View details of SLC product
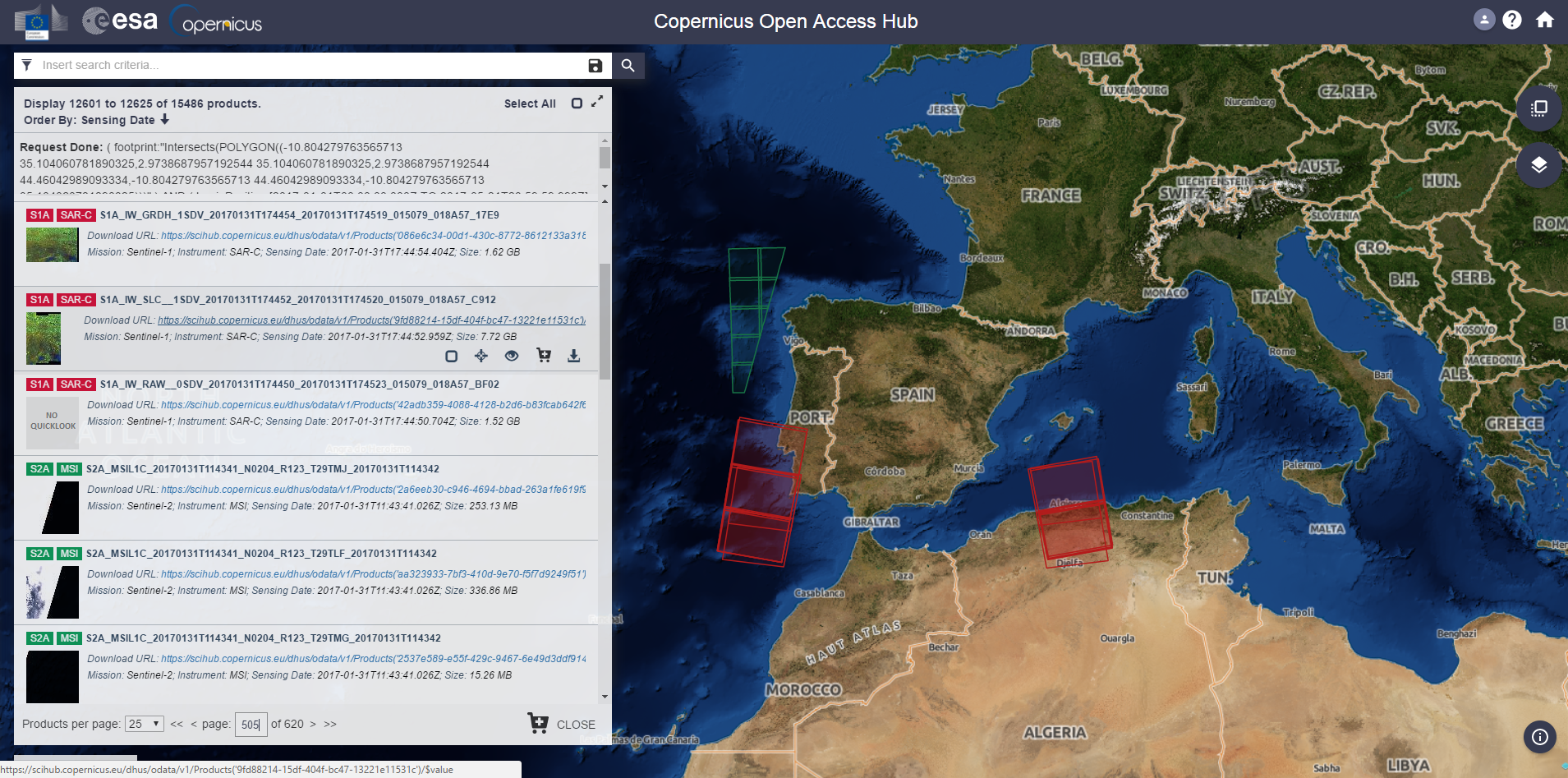1568x778 pixels. click(x=512, y=356)
